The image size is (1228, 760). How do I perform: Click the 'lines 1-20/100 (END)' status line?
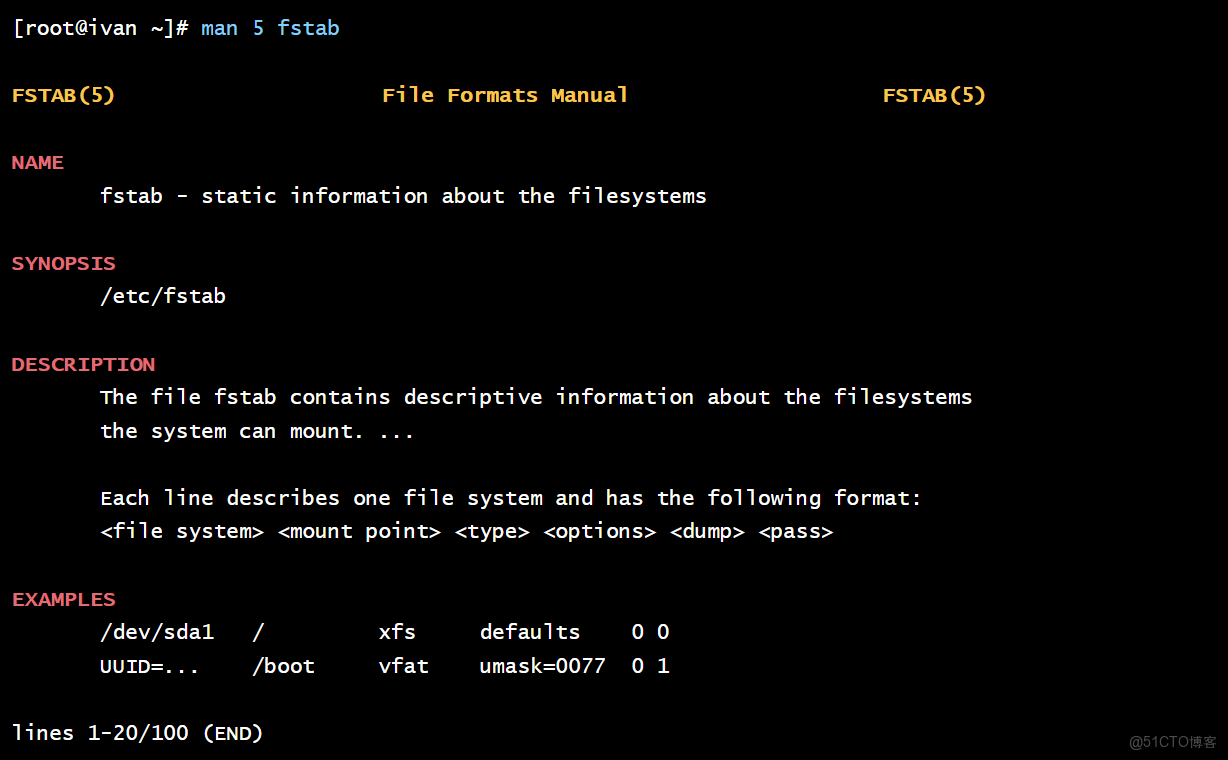click(138, 733)
